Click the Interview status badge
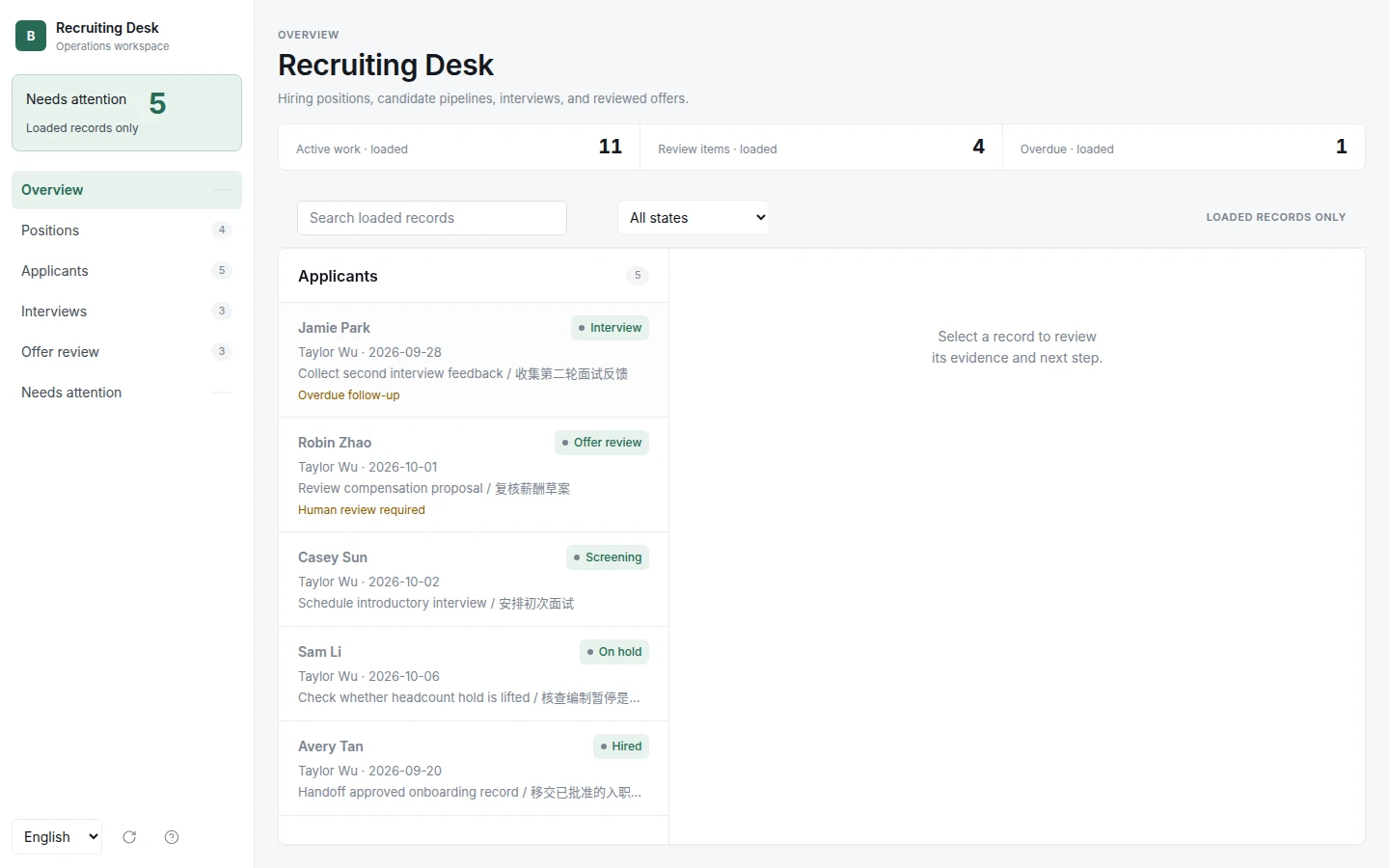The width and height of the screenshot is (1389, 868). point(610,328)
